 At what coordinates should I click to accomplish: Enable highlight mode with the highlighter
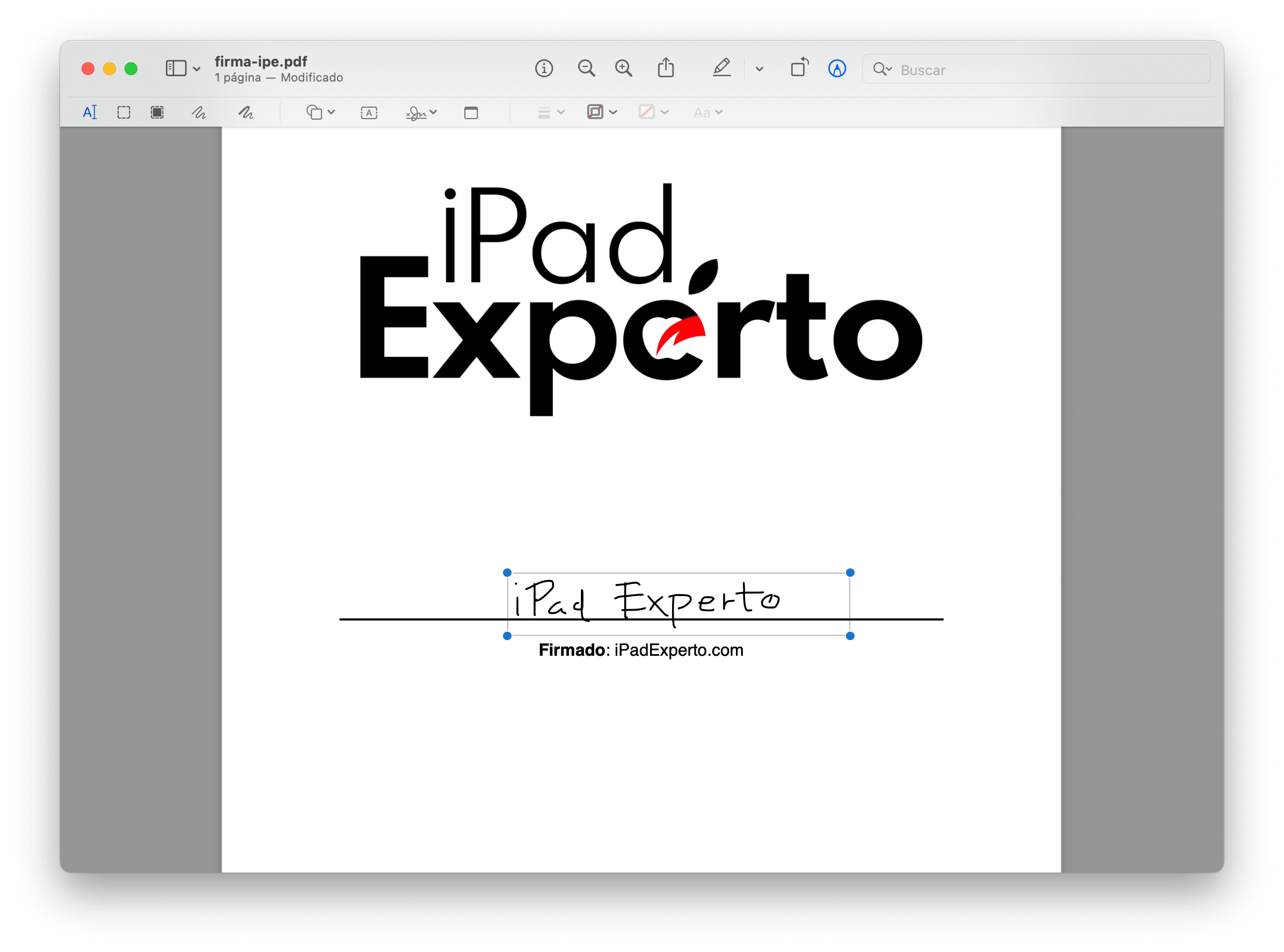coord(722,68)
